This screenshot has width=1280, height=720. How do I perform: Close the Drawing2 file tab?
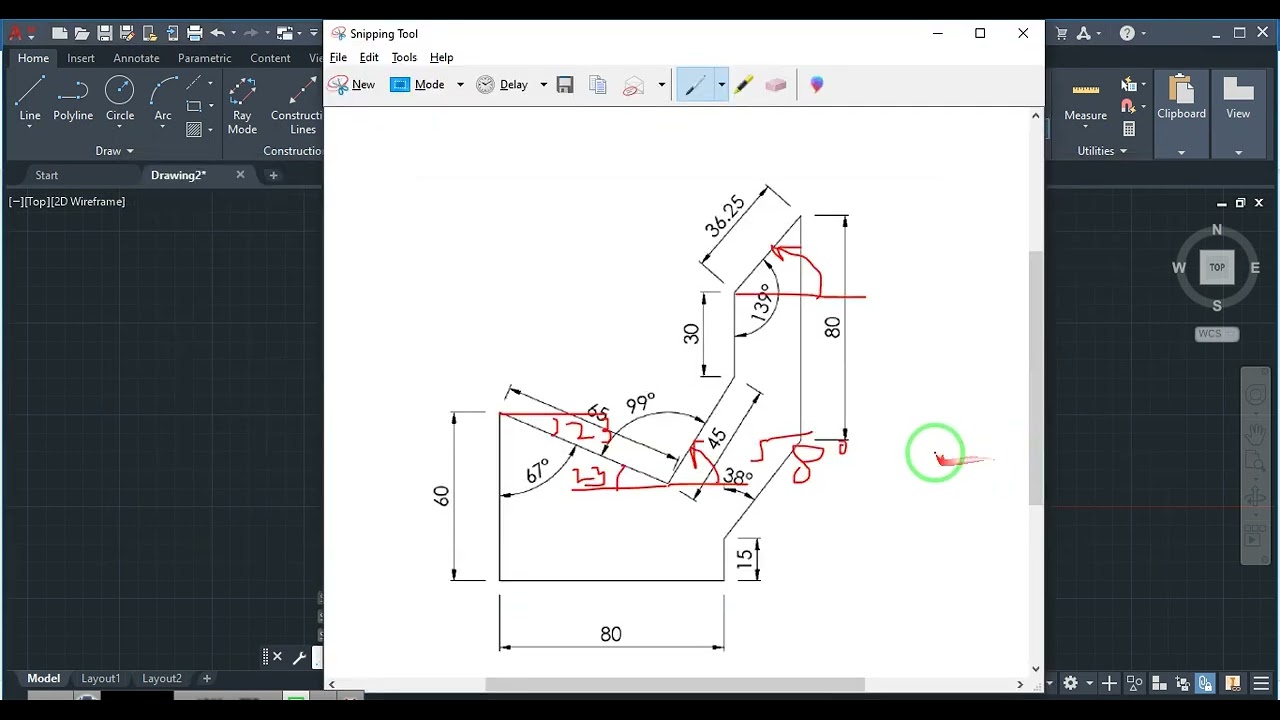point(240,174)
